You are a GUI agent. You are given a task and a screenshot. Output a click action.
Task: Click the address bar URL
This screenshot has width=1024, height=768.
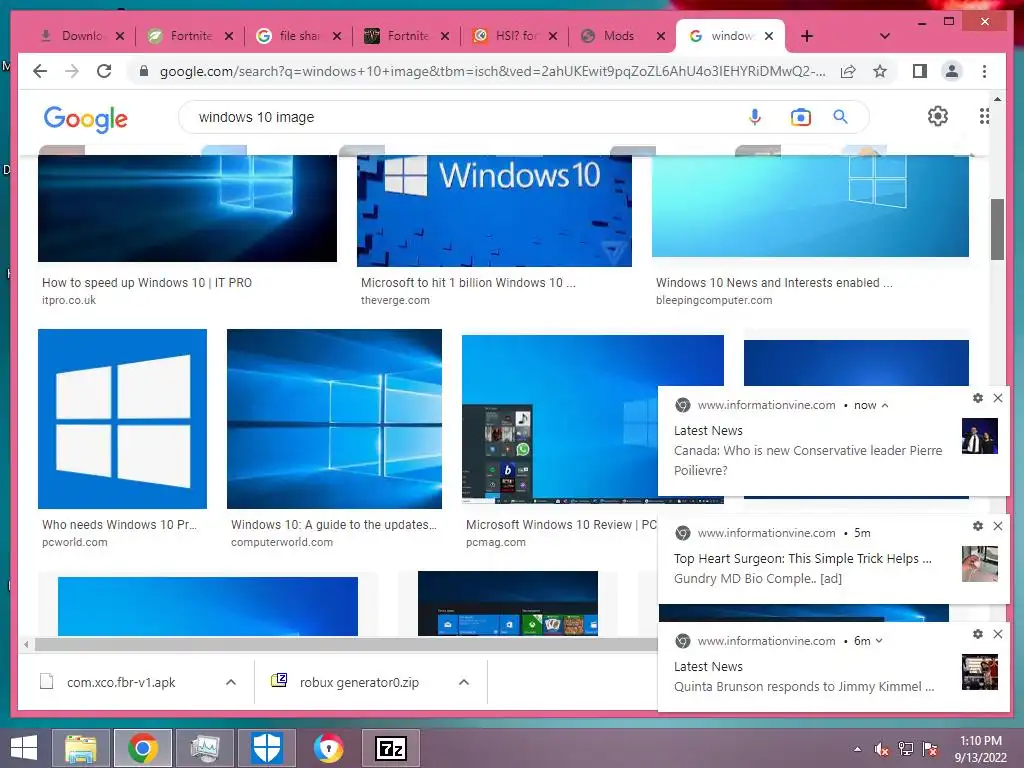click(x=492, y=71)
